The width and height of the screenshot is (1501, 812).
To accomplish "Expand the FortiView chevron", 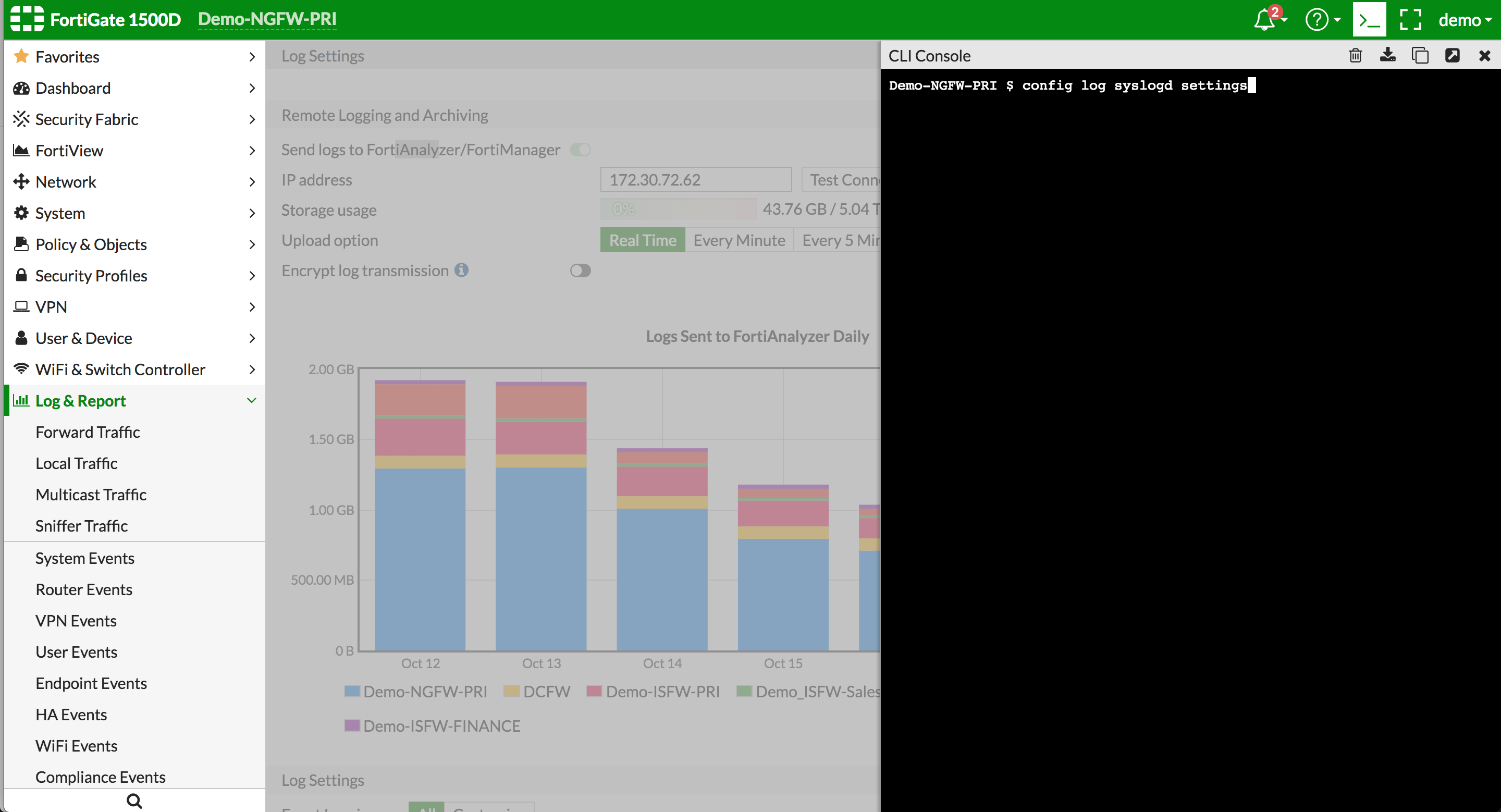I will [x=252, y=150].
